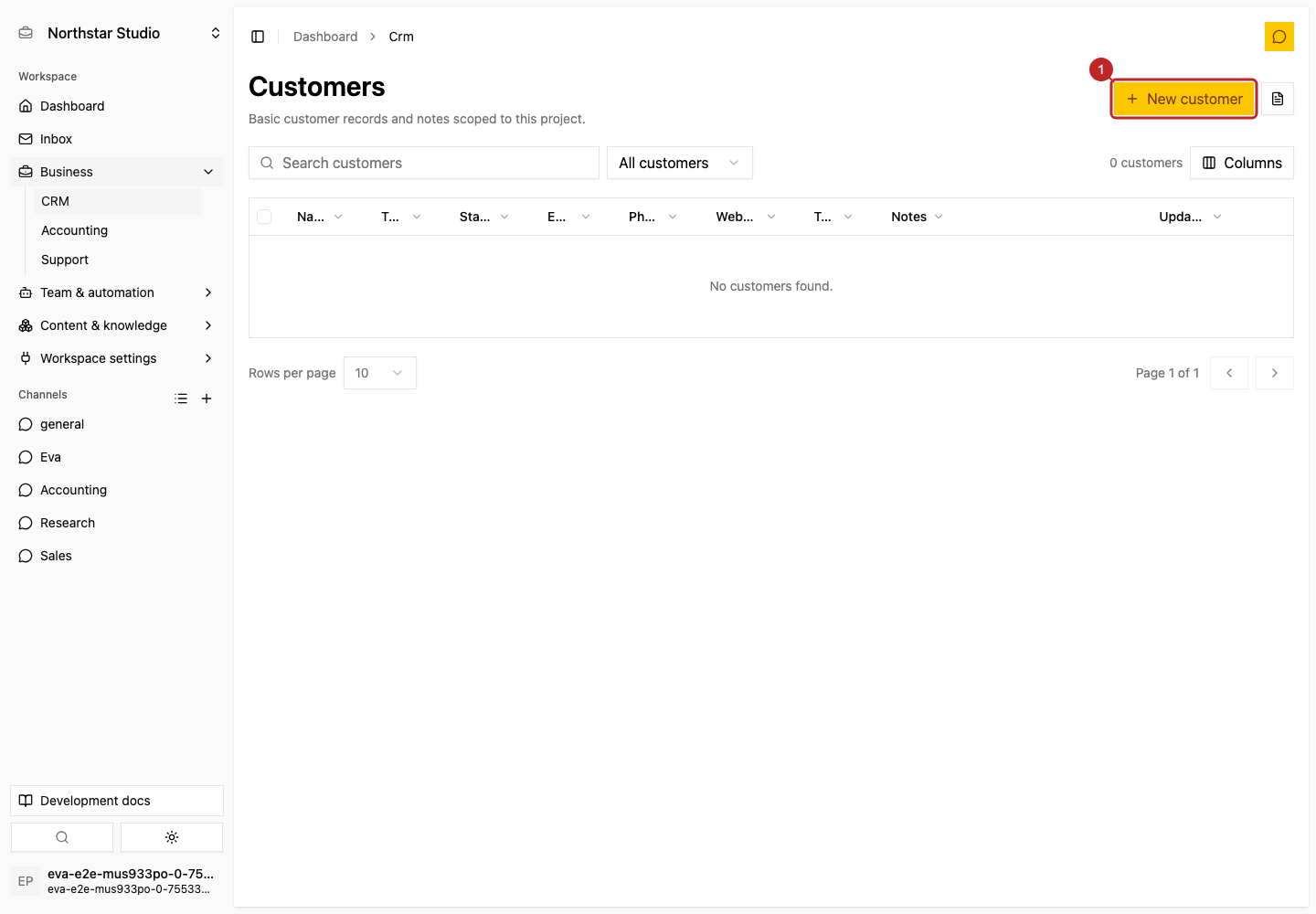Open the Columns button

[1242, 163]
